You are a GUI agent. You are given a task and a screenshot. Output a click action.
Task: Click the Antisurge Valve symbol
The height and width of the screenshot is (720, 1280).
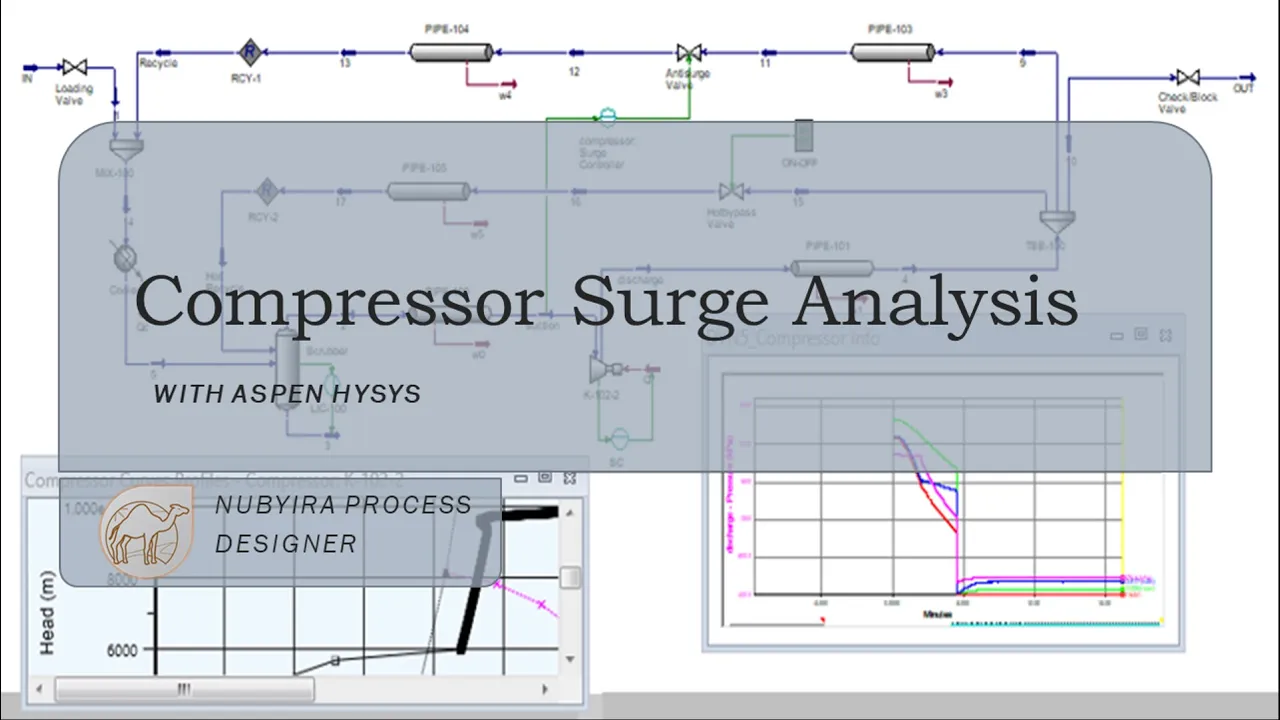[x=687, y=53]
